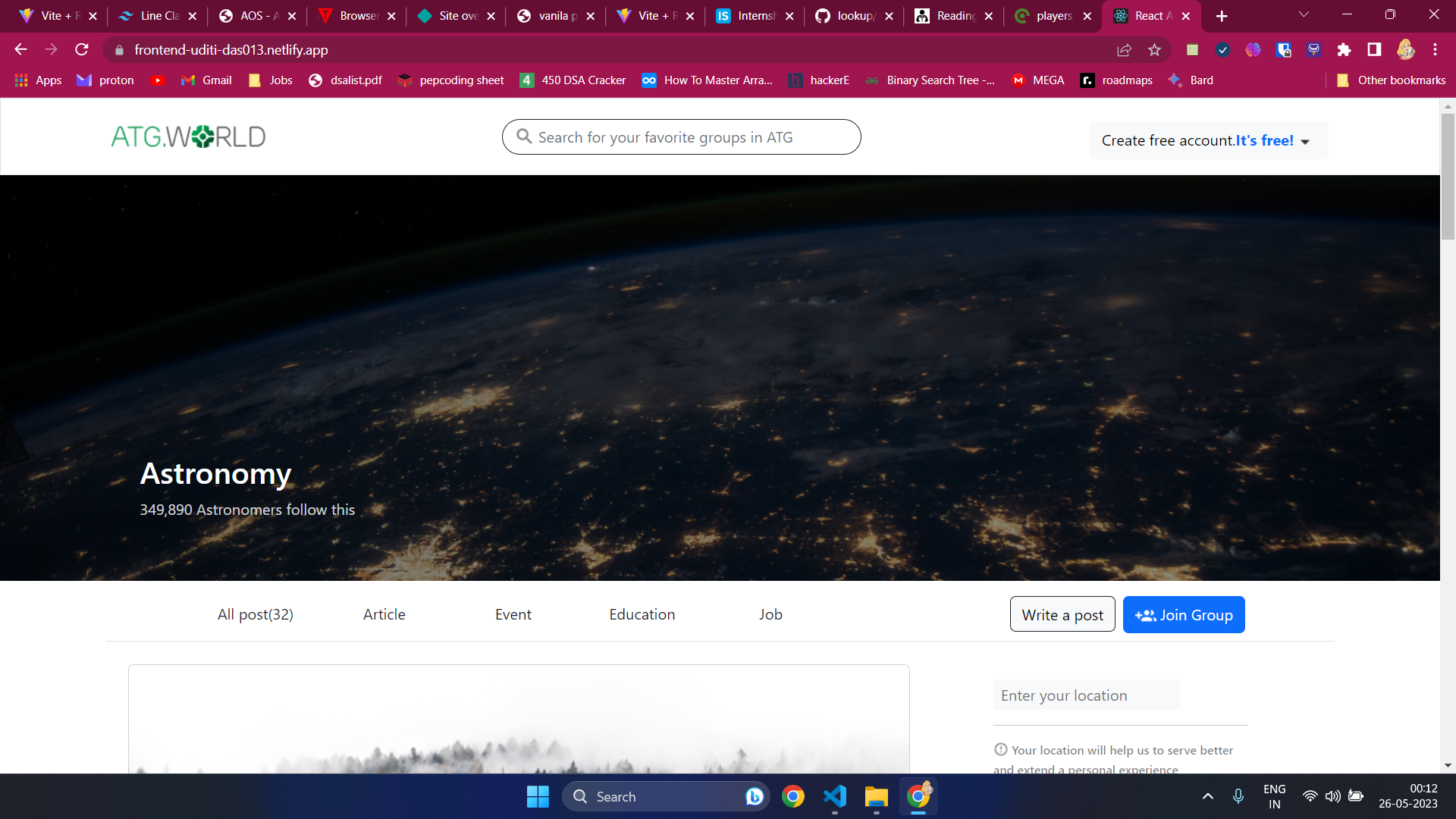Switch to the Education tab
The image size is (1456, 819).
(642, 614)
